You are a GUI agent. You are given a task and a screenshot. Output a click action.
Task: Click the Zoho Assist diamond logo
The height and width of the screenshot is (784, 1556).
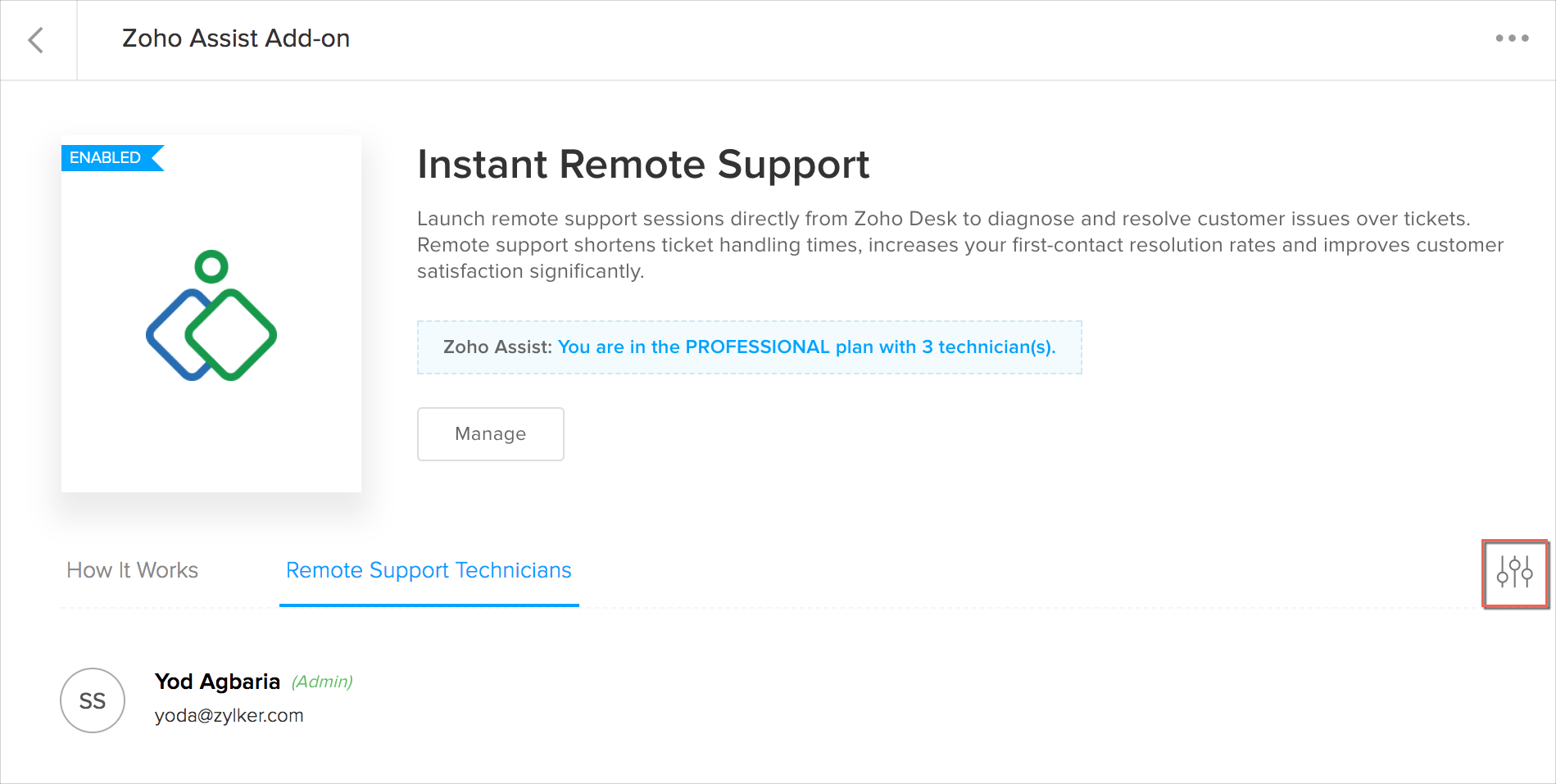click(x=211, y=316)
